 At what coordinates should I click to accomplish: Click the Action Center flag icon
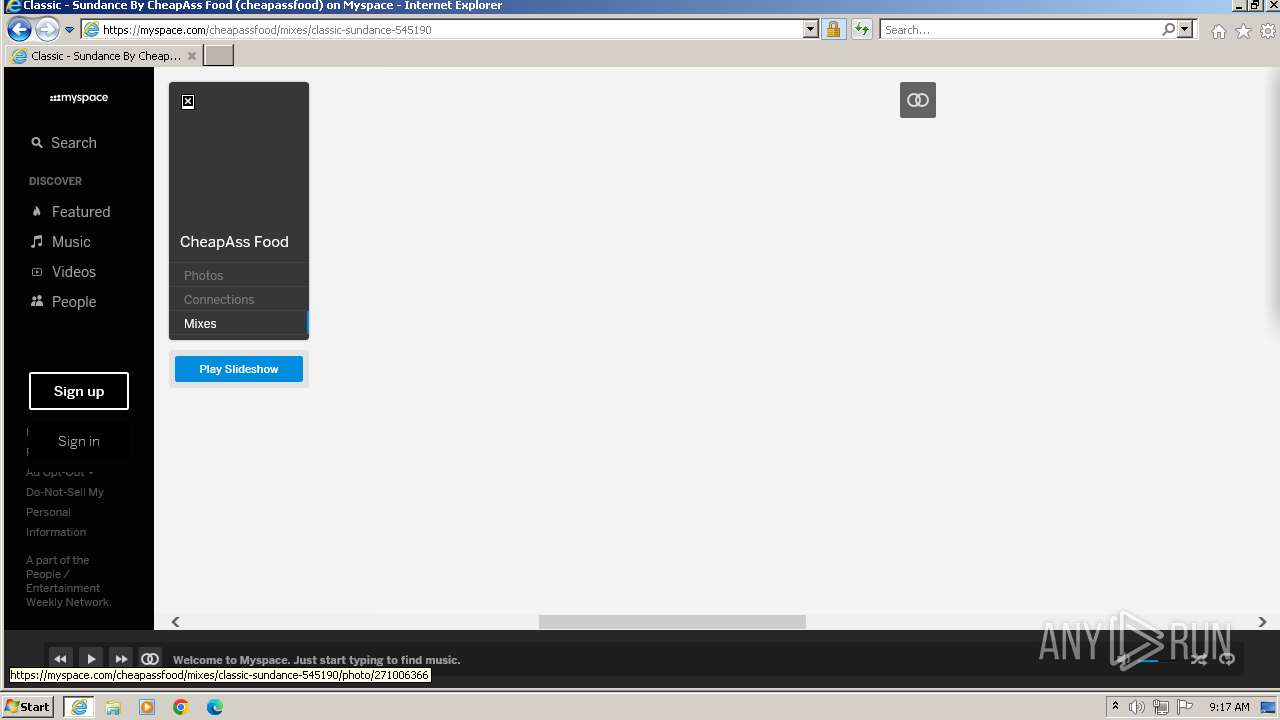coord(1185,707)
